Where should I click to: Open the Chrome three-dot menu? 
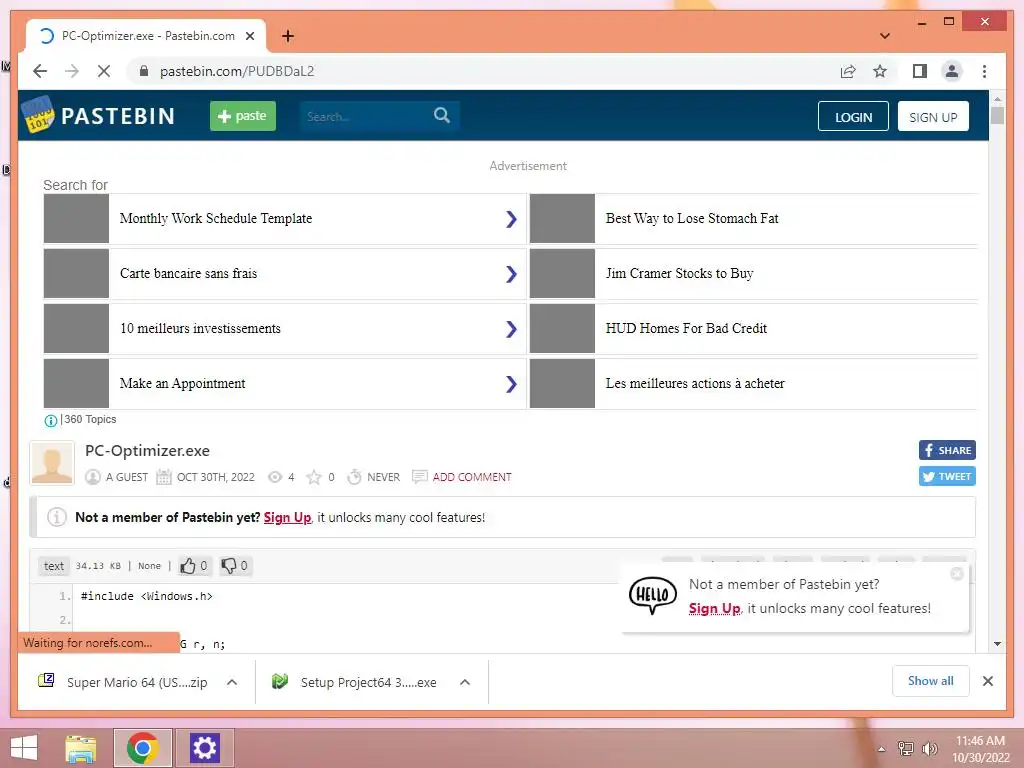click(984, 71)
